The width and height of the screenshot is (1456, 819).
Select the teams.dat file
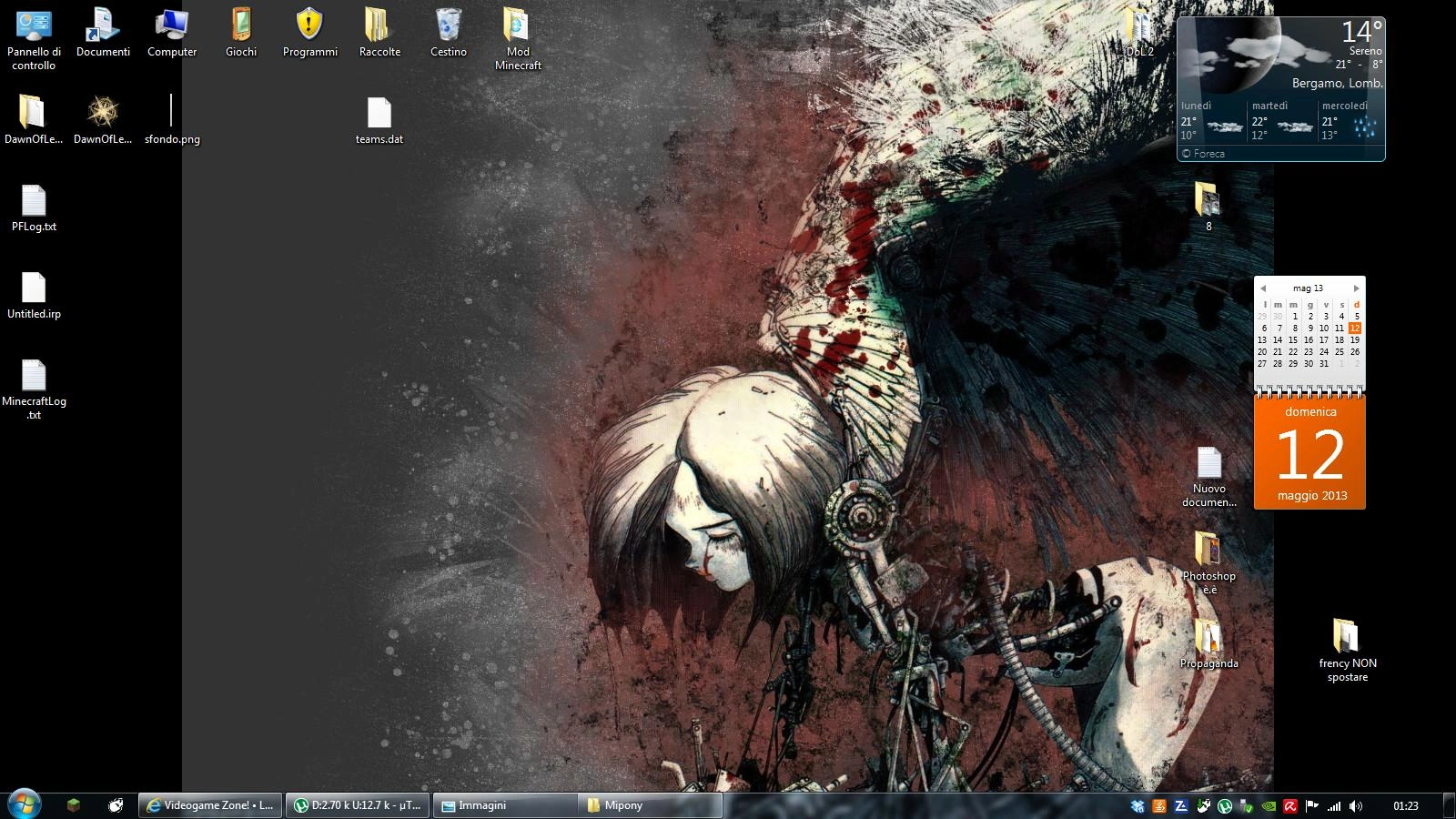point(379,120)
